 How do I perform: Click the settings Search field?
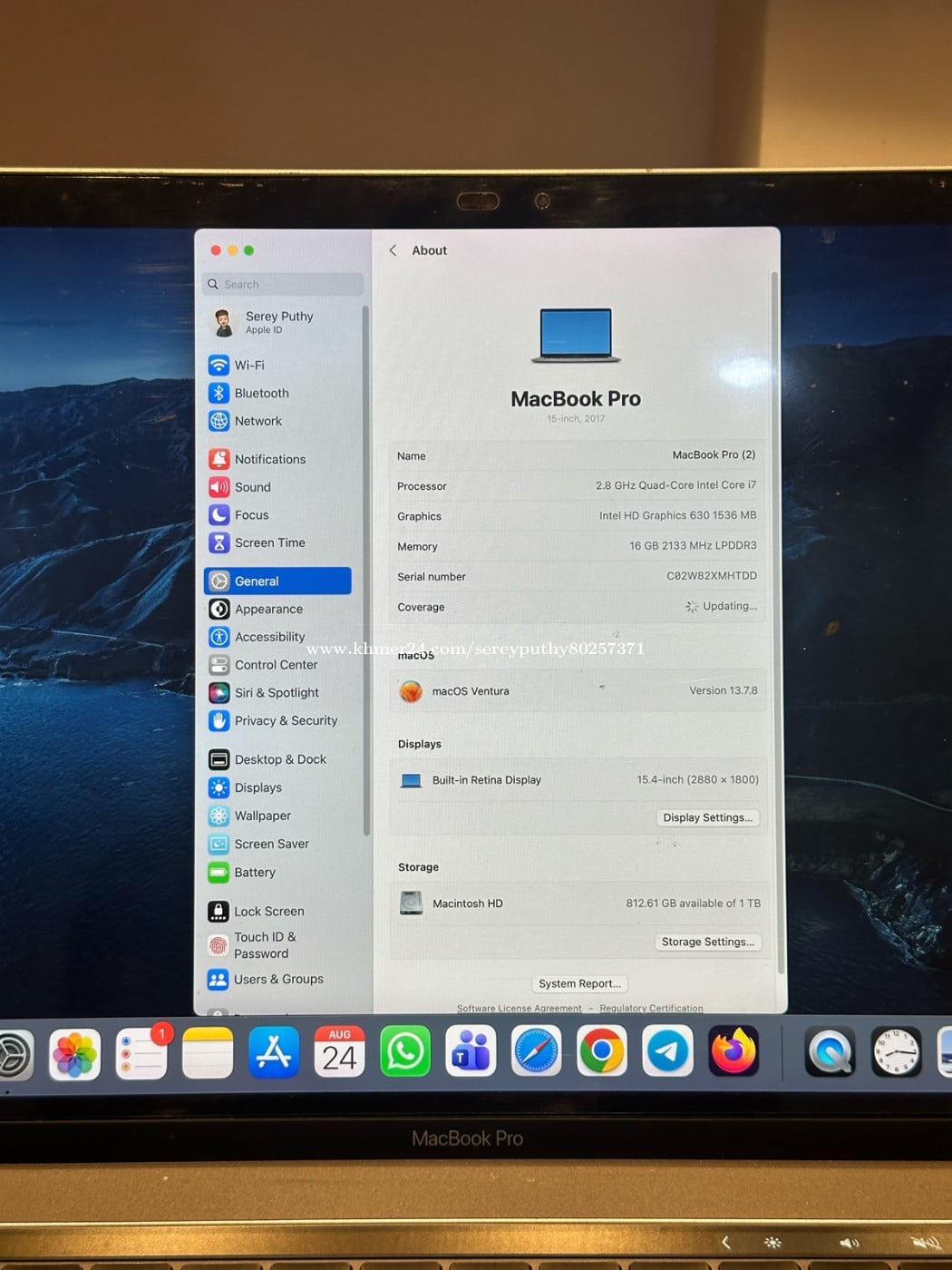click(x=284, y=285)
